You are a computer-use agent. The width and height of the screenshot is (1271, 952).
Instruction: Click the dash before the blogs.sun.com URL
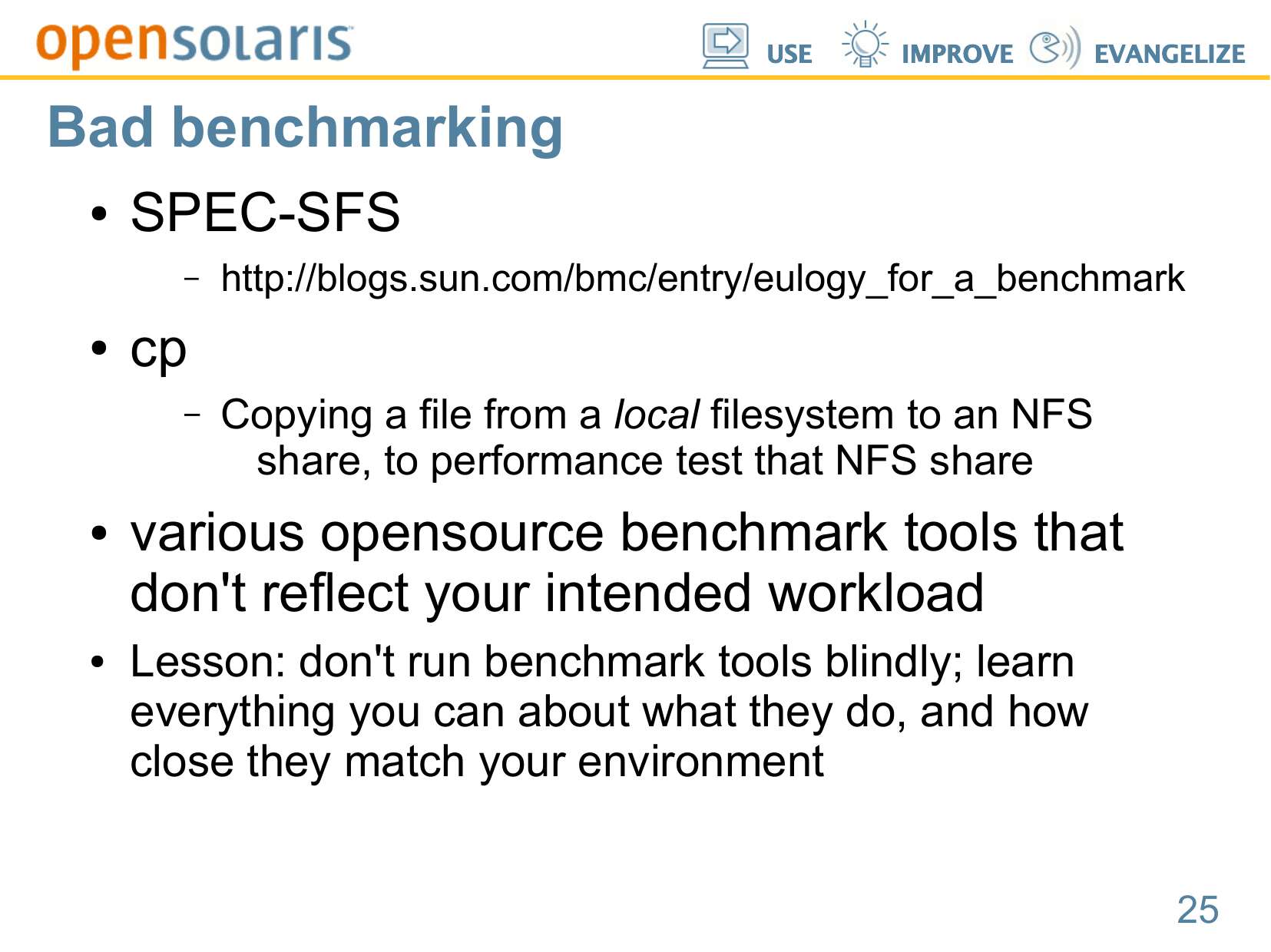pyautogui.click(x=192, y=279)
